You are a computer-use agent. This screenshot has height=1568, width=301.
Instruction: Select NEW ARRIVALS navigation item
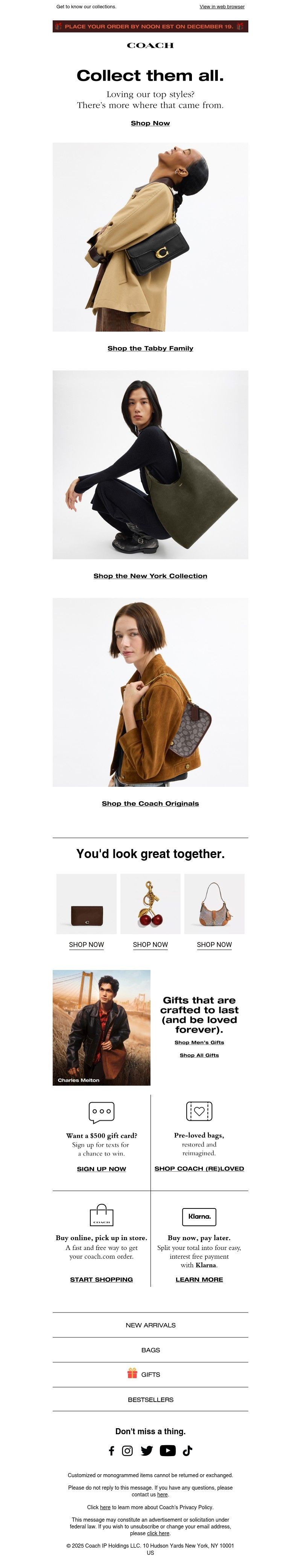click(151, 1325)
